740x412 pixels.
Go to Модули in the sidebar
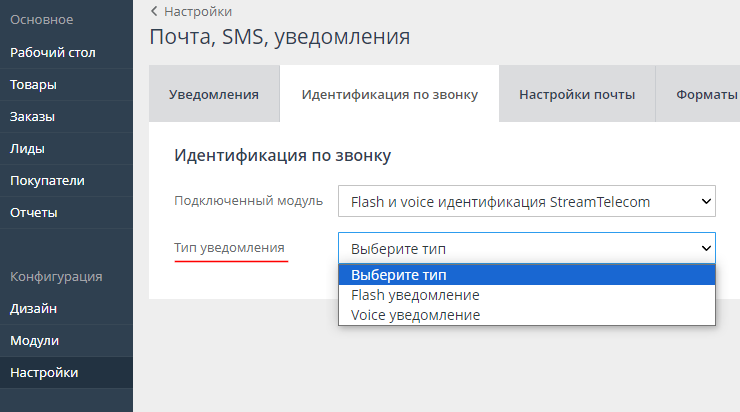[x=34, y=341]
